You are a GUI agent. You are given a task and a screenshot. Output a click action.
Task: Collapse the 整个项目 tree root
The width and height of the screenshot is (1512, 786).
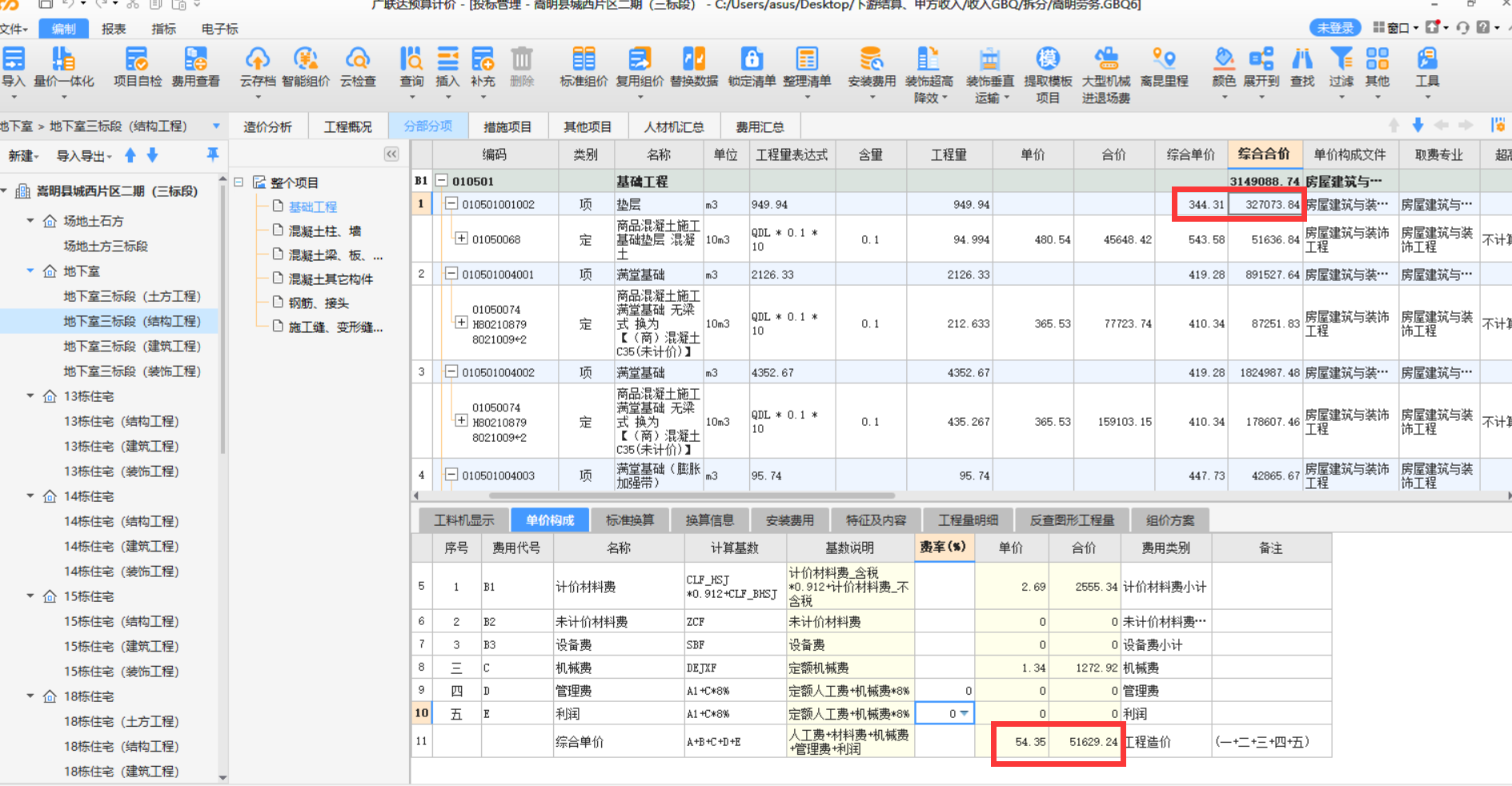click(239, 182)
